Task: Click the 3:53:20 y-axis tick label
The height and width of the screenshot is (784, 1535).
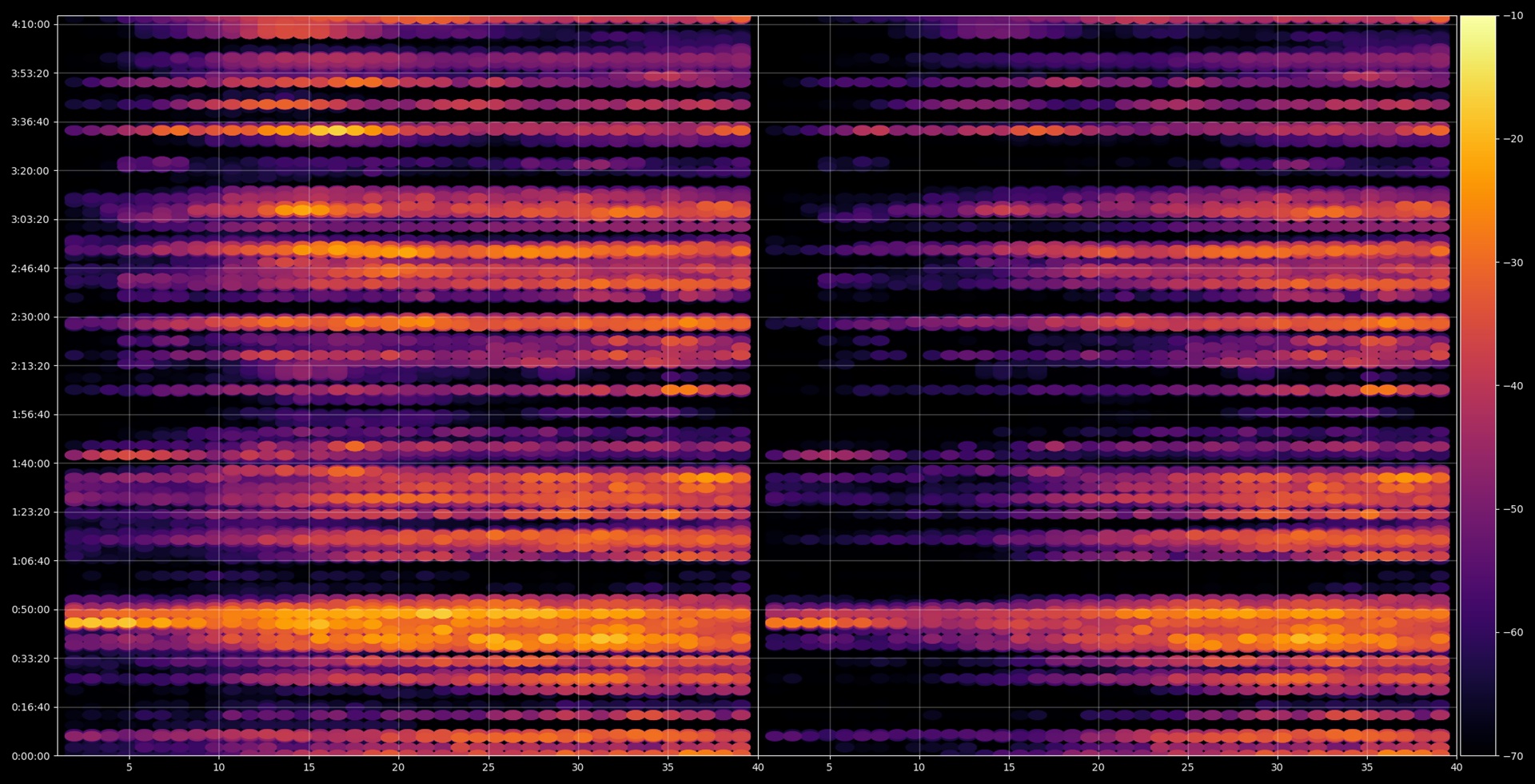Action: tap(30, 74)
